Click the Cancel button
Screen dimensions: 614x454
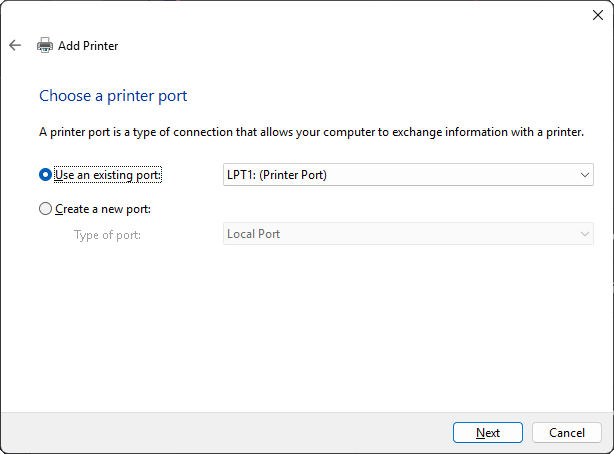(567, 433)
